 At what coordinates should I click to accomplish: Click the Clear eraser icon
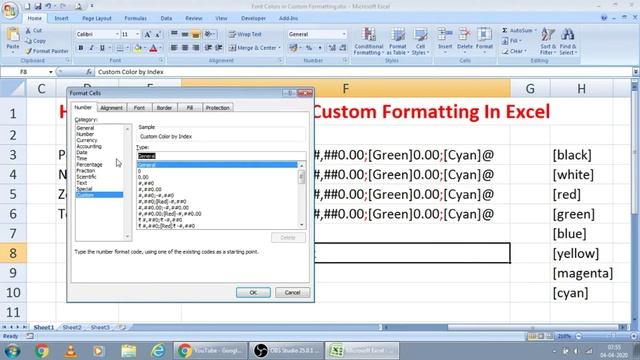pyautogui.click(x=505, y=51)
